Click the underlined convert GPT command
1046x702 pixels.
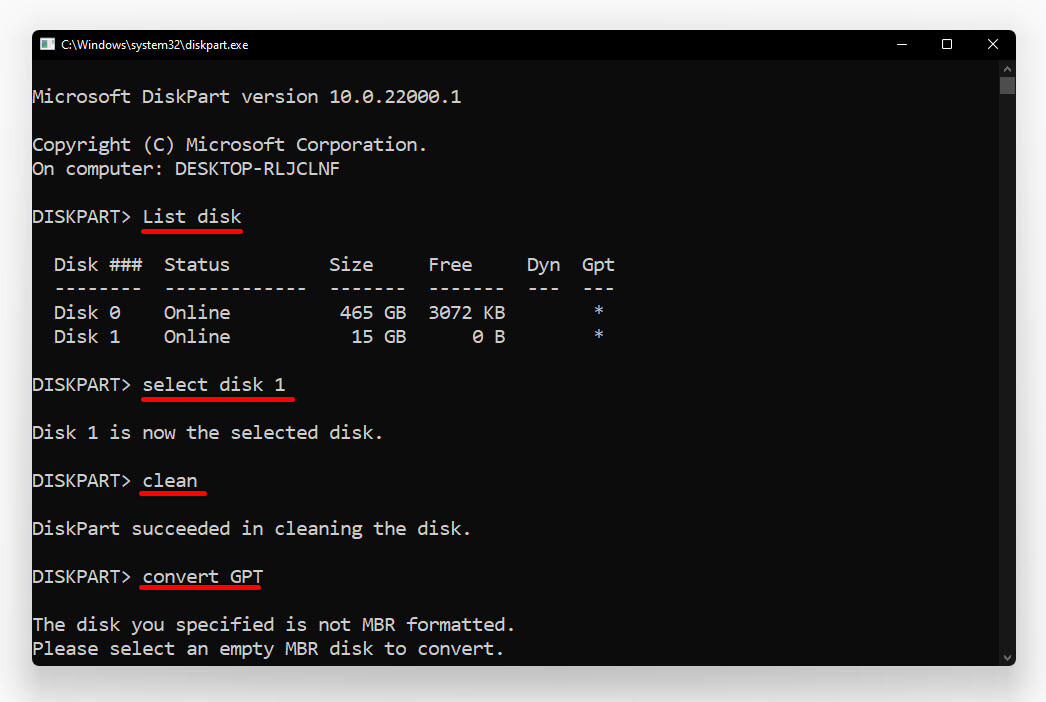(200, 576)
